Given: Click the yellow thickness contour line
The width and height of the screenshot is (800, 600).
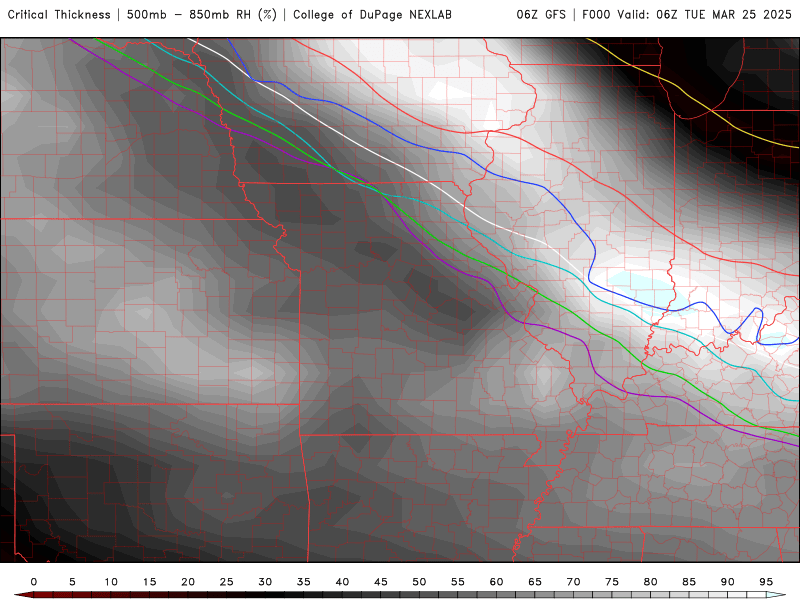Looking at the screenshot, I should click(693, 97).
